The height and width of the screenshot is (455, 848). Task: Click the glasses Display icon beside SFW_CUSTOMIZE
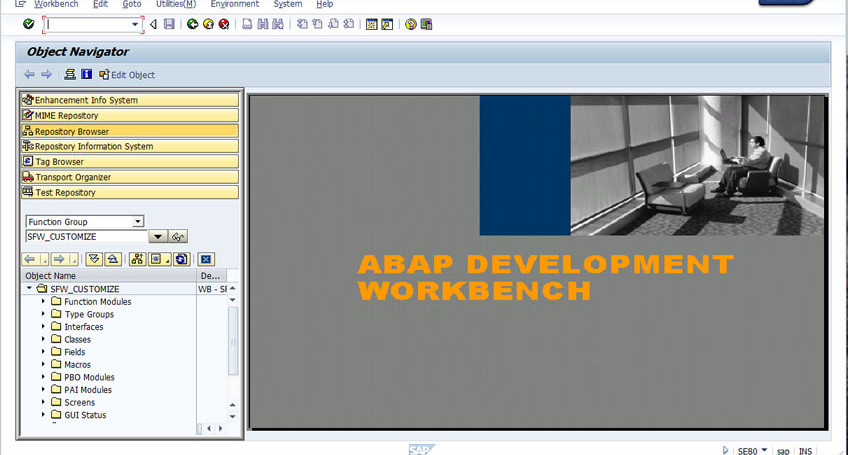tap(178, 236)
